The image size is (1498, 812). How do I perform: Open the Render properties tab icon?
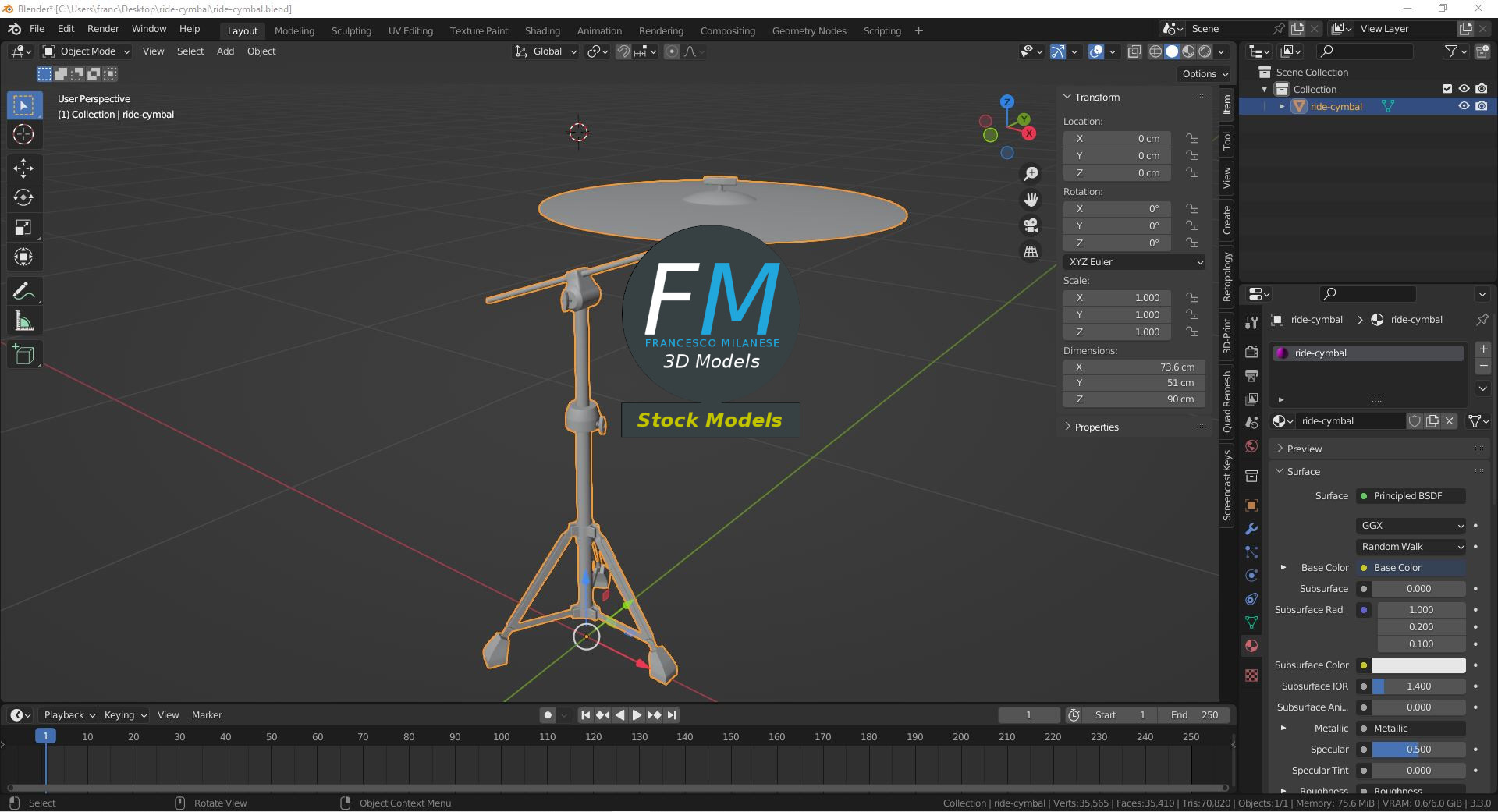pyautogui.click(x=1251, y=352)
